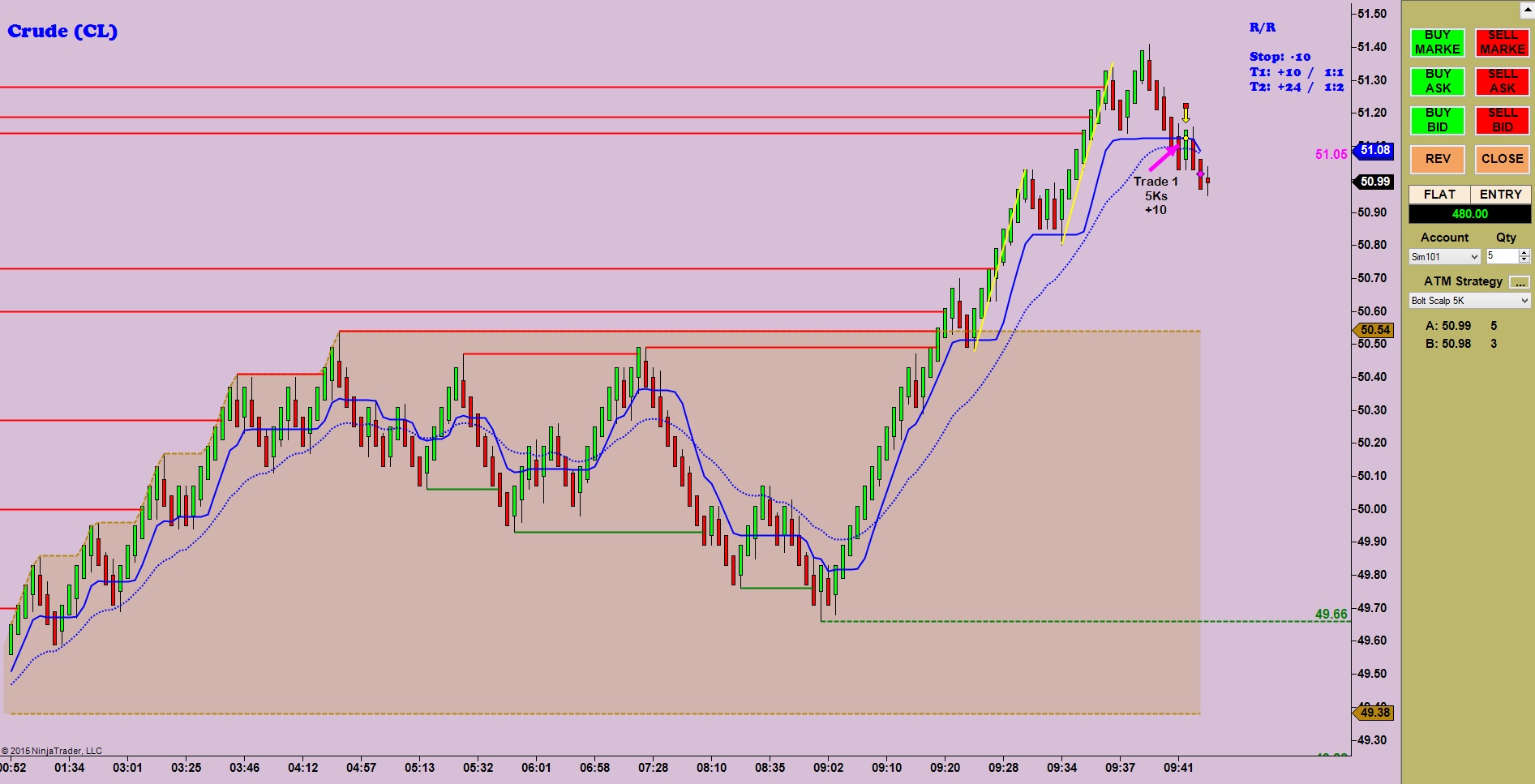Click the 01:34 time axis label

click(69, 768)
